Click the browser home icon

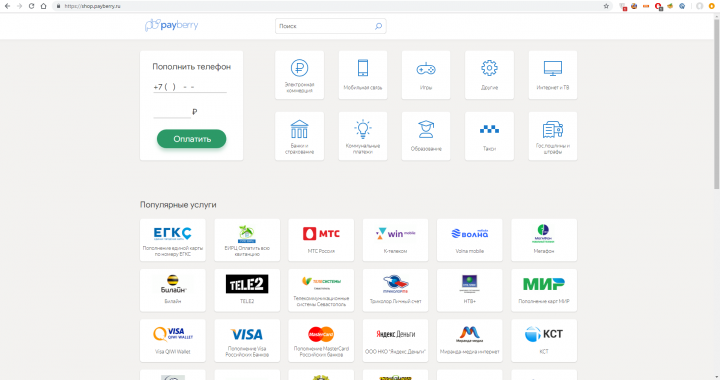(43, 6)
